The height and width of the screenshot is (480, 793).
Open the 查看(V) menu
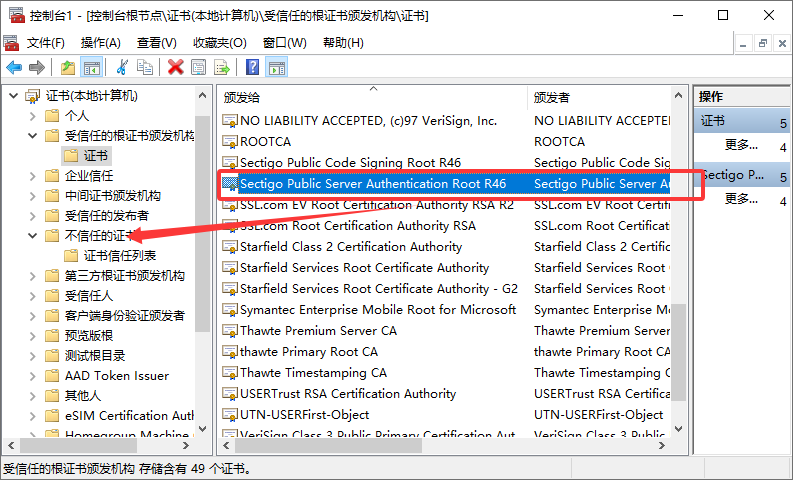coord(156,43)
